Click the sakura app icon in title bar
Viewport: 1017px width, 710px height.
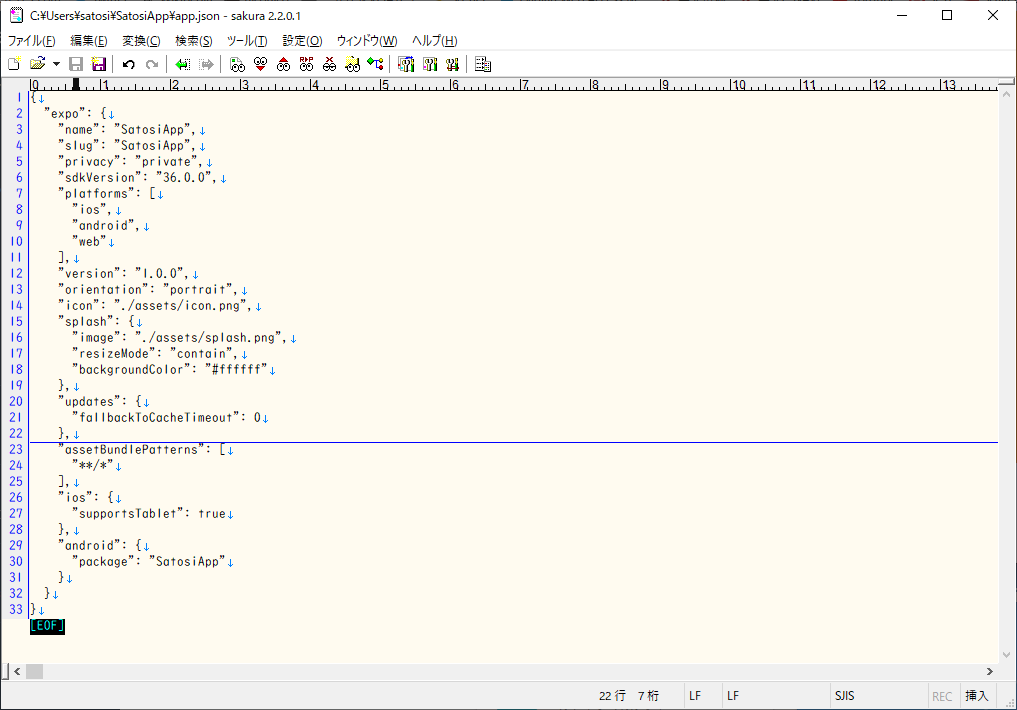click(16, 15)
